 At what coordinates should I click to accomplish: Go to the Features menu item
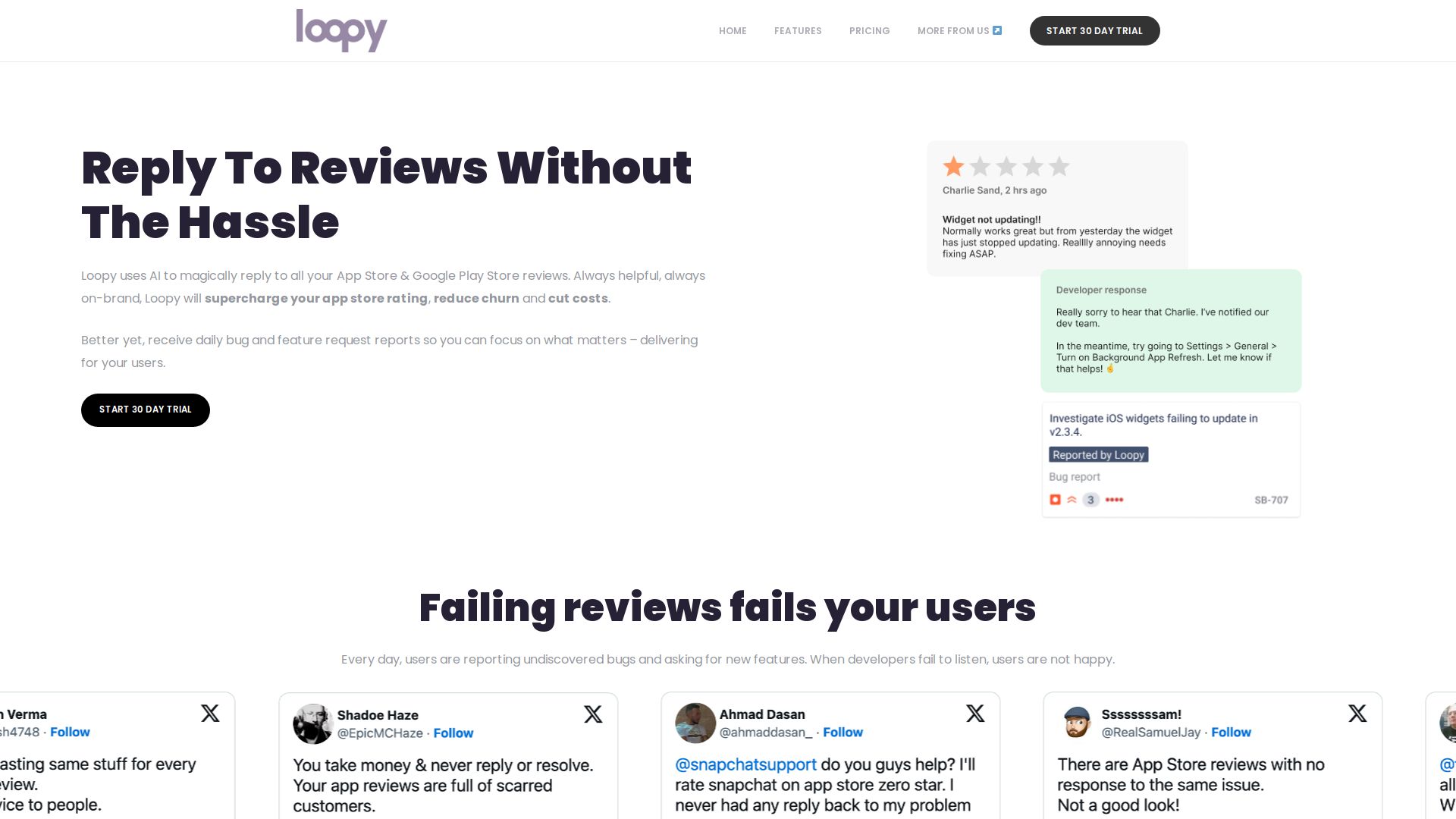798,31
